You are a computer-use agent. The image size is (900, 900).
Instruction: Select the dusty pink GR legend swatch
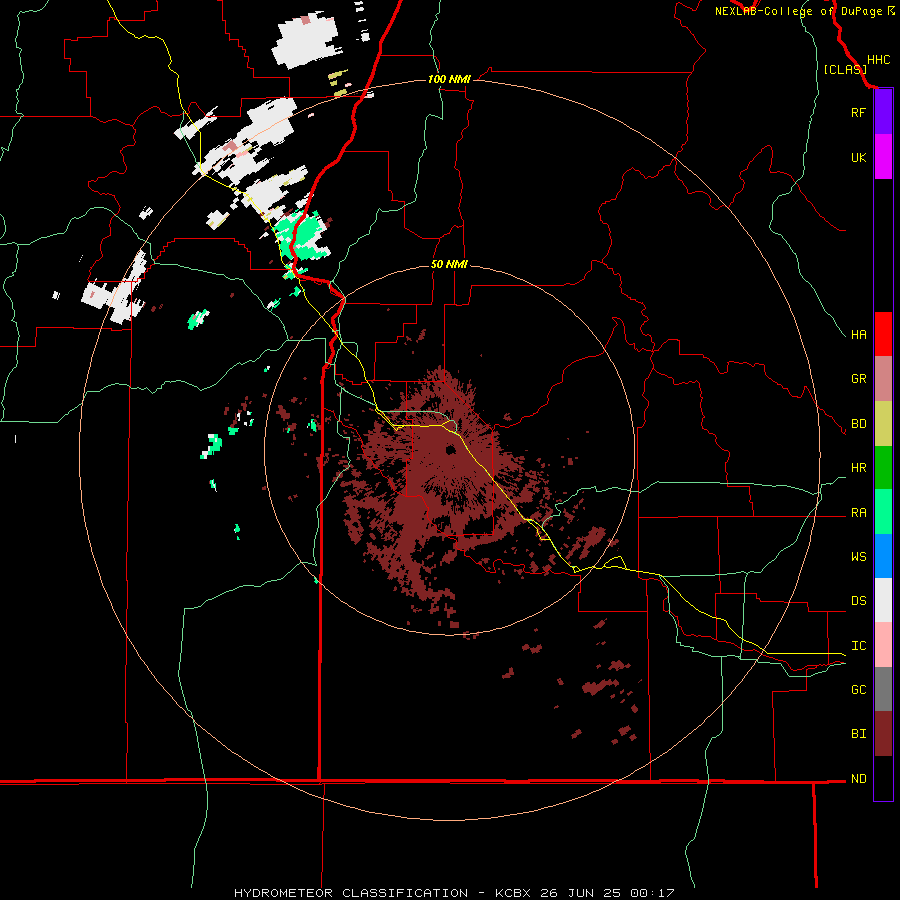[x=883, y=379]
